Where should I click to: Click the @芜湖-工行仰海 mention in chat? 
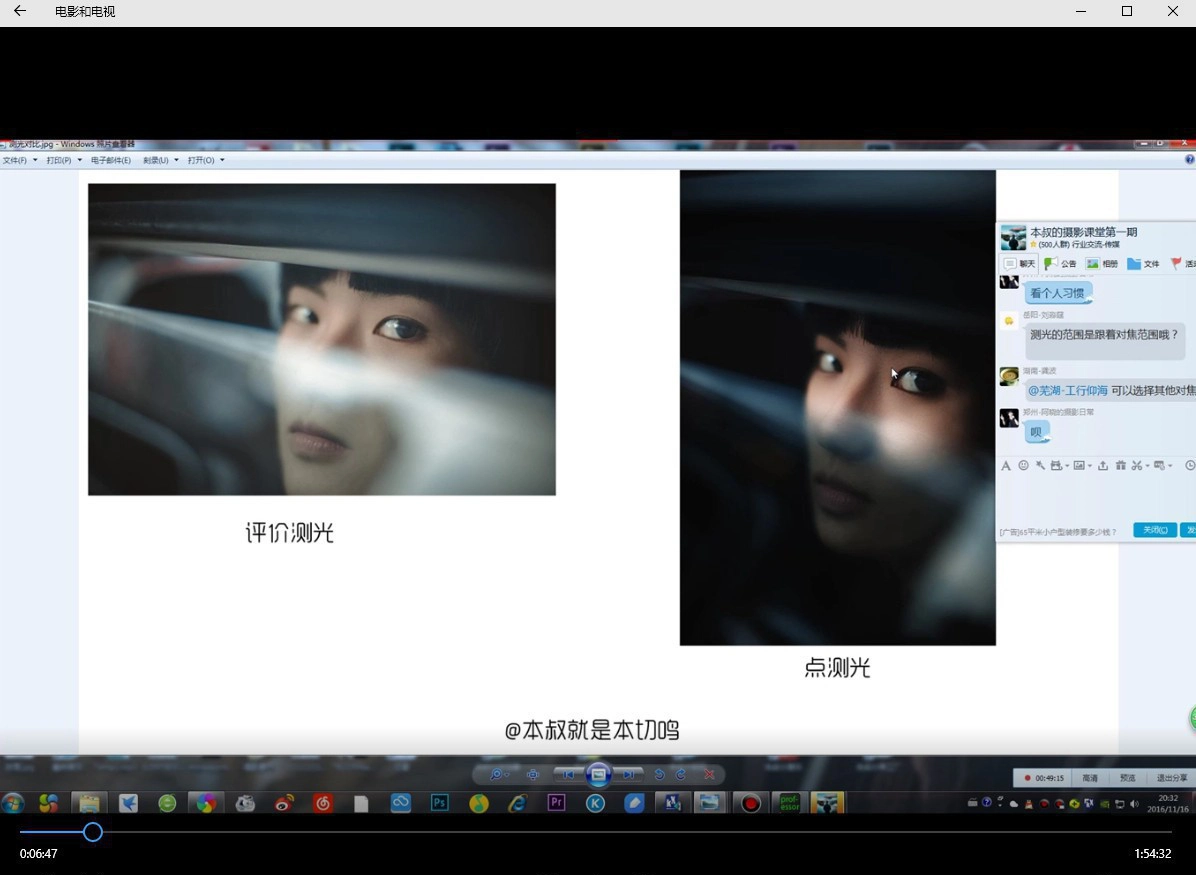(1067, 391)
